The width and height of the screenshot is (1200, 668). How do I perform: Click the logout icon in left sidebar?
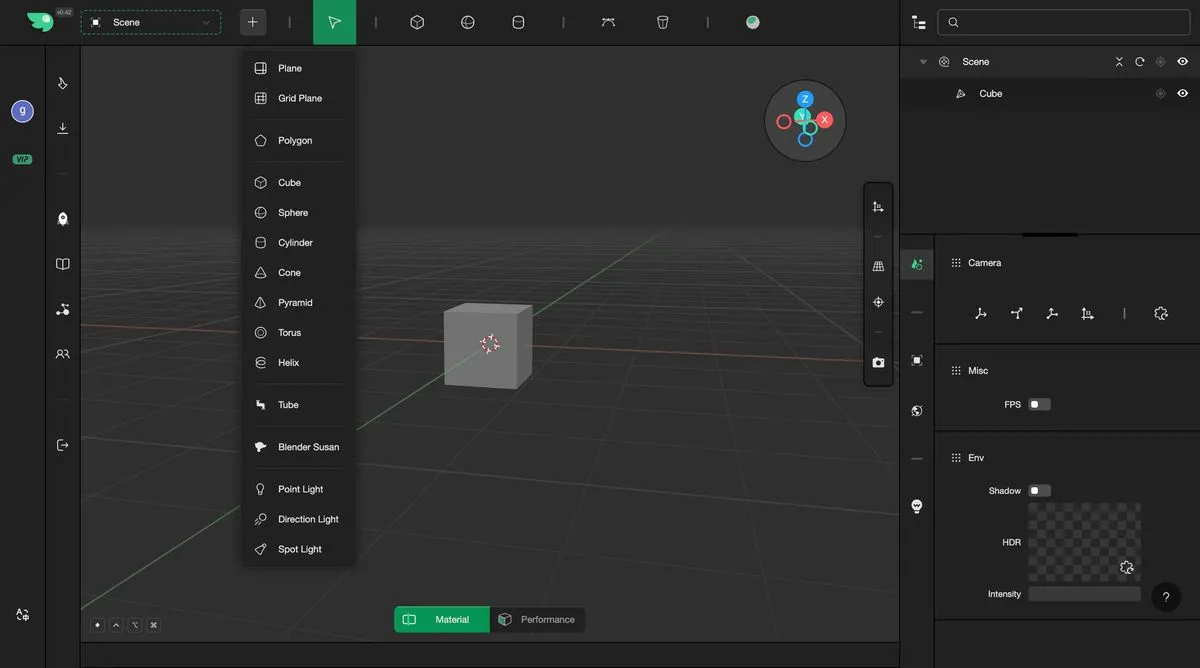[x=63, y=445]
